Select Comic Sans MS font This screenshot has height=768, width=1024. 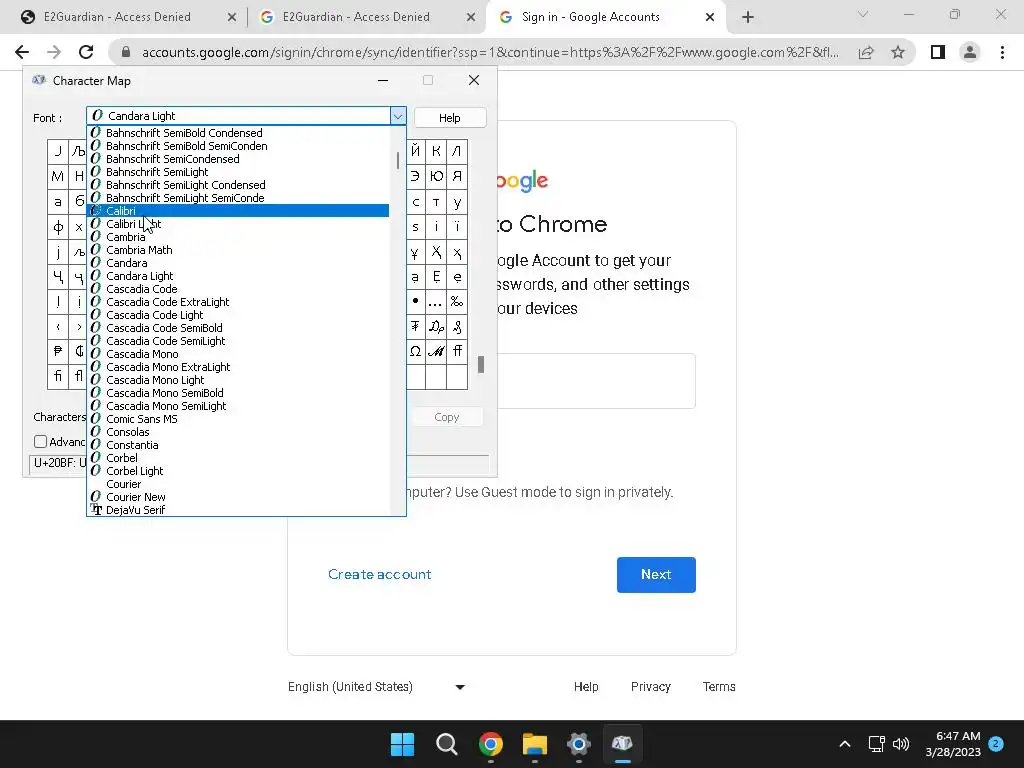click(x=238, y=419)
